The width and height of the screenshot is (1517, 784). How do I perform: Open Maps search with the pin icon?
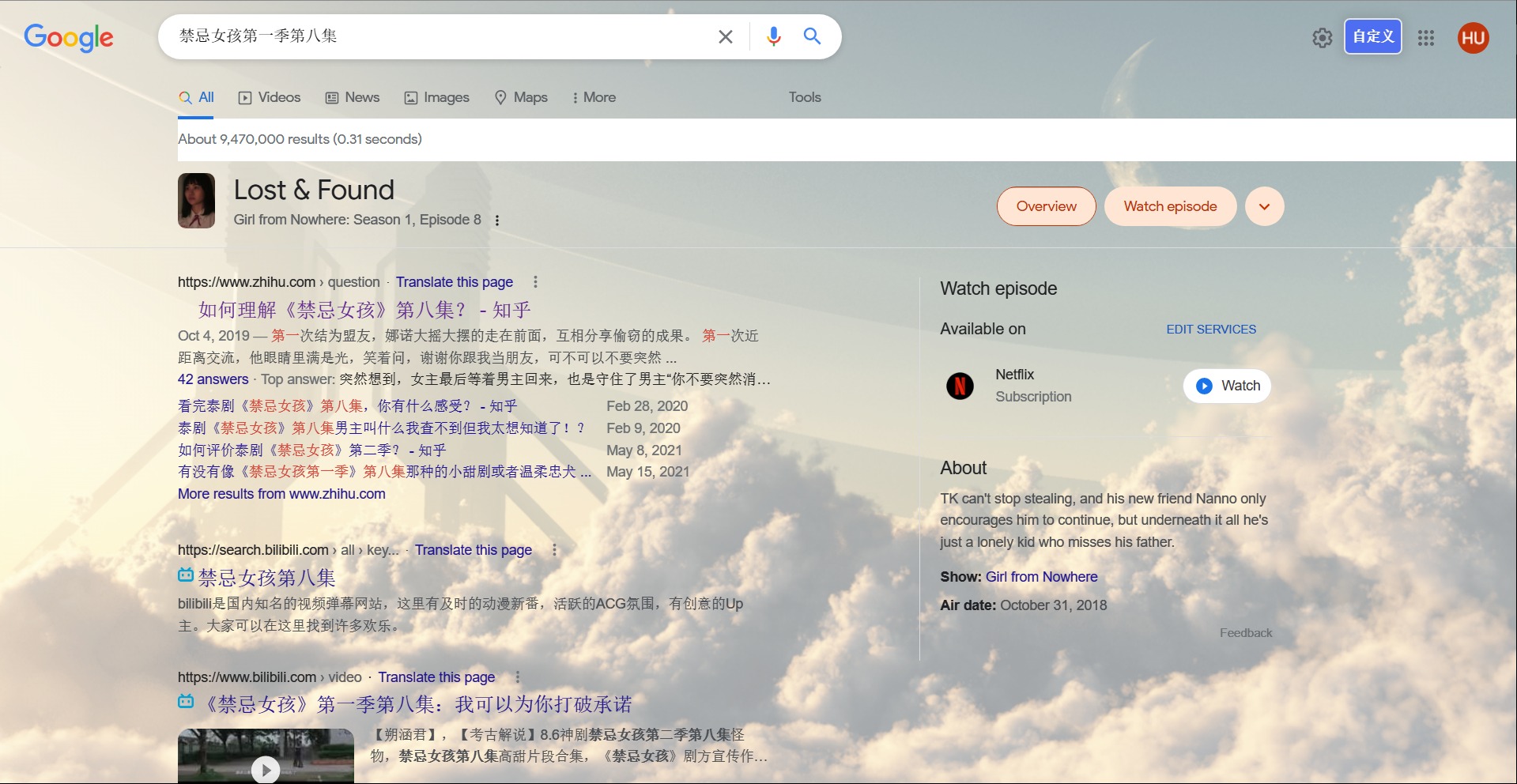pyautogui.click(x=520, y=97)
